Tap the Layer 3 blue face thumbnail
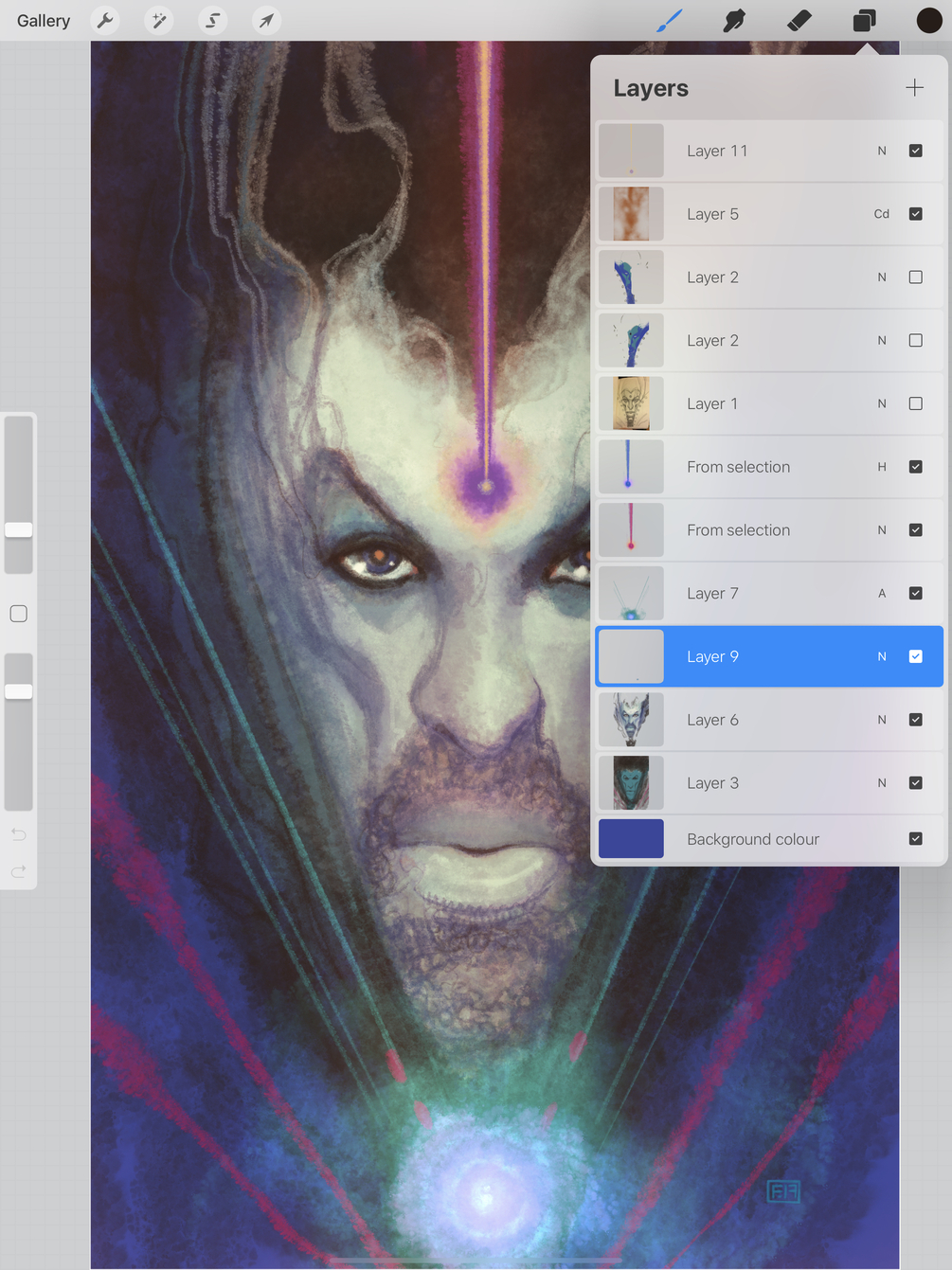Screen dimensions: 952x1270 (x=631, y=783)
